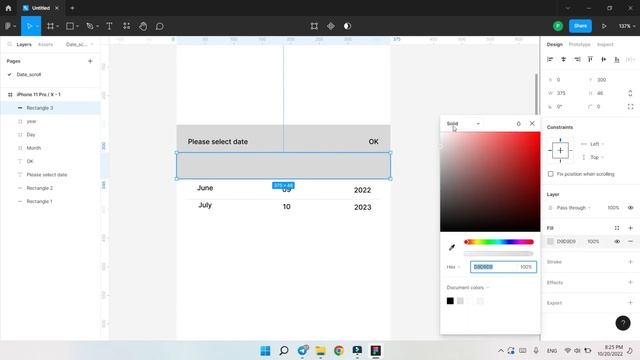This screenshot has height=360, width=640.
Task: Add a stroke with plus button
Action: (630, 262)
